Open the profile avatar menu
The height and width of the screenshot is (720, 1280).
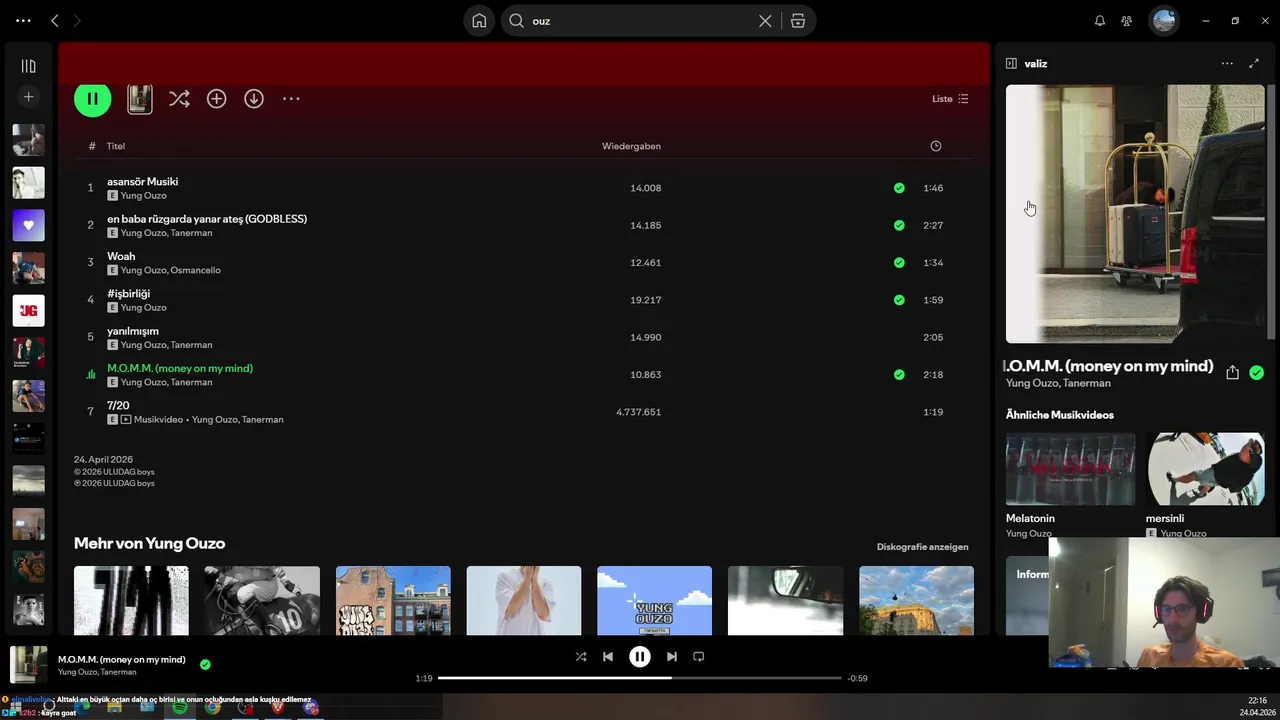1164,21
